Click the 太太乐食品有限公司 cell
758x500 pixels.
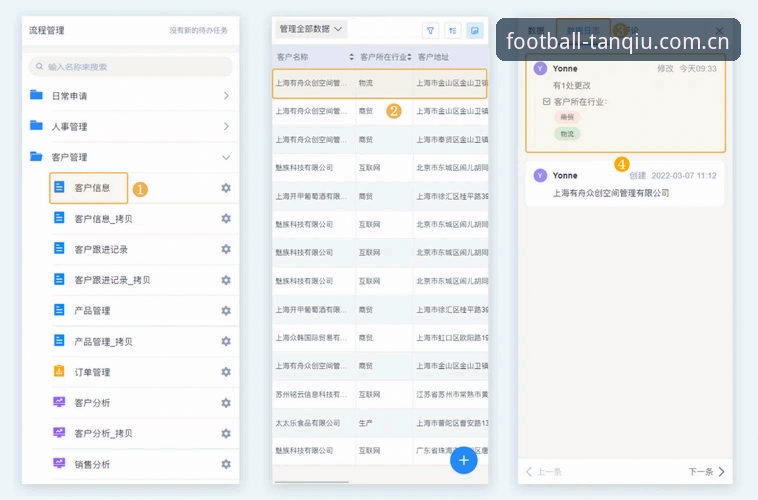pos(308,423)
